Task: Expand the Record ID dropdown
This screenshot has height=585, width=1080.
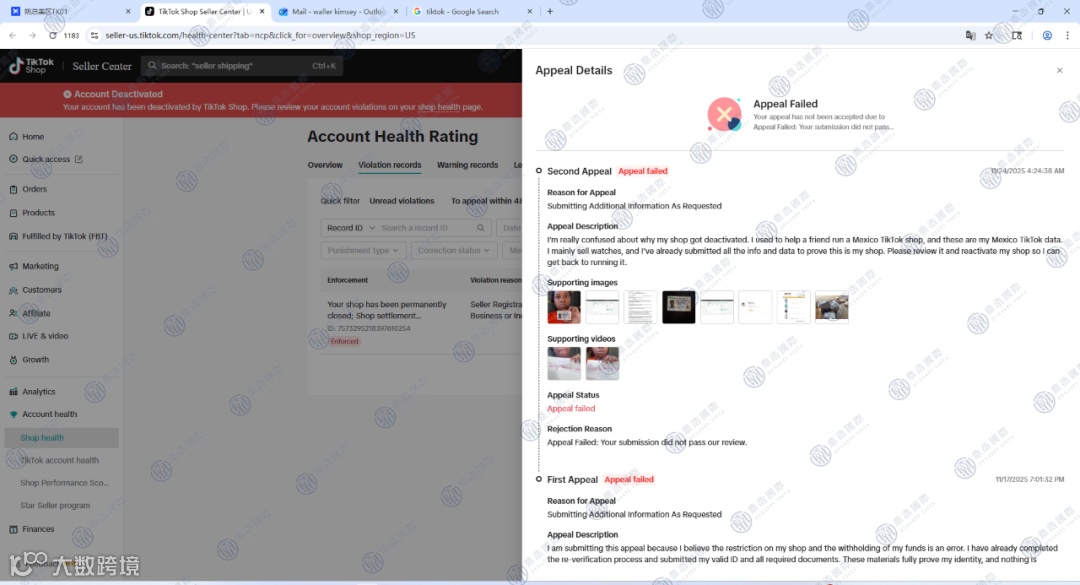Action: pyautogui.click(x=351, y=228)
